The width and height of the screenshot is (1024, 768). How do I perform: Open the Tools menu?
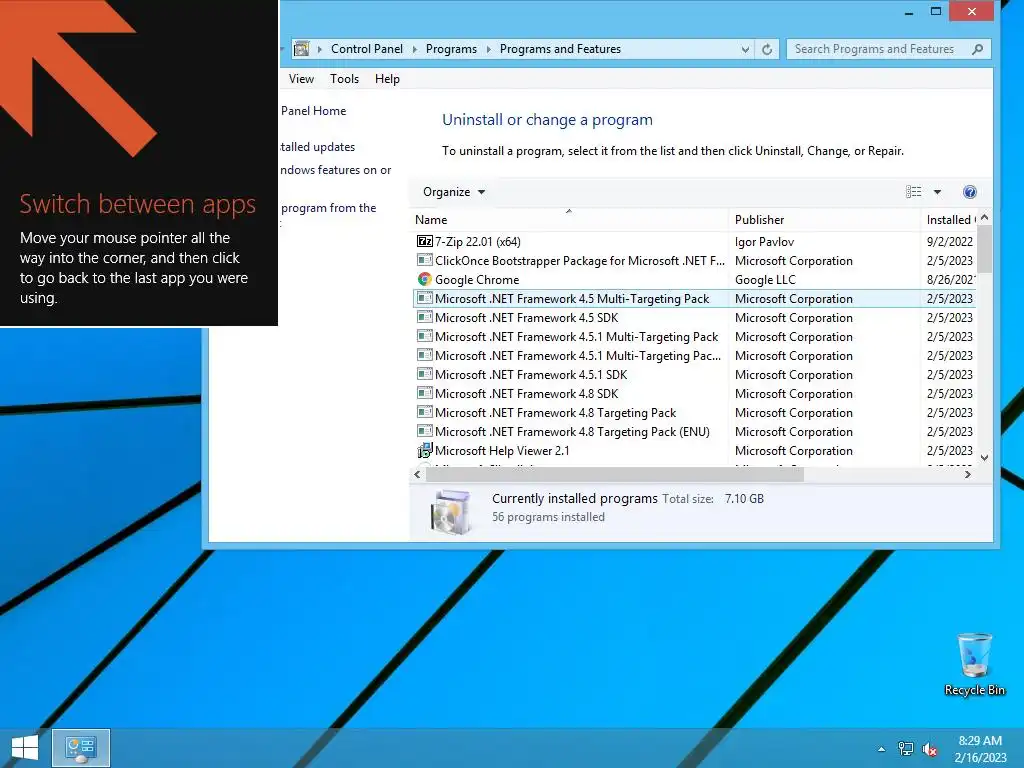pos(344,79)
